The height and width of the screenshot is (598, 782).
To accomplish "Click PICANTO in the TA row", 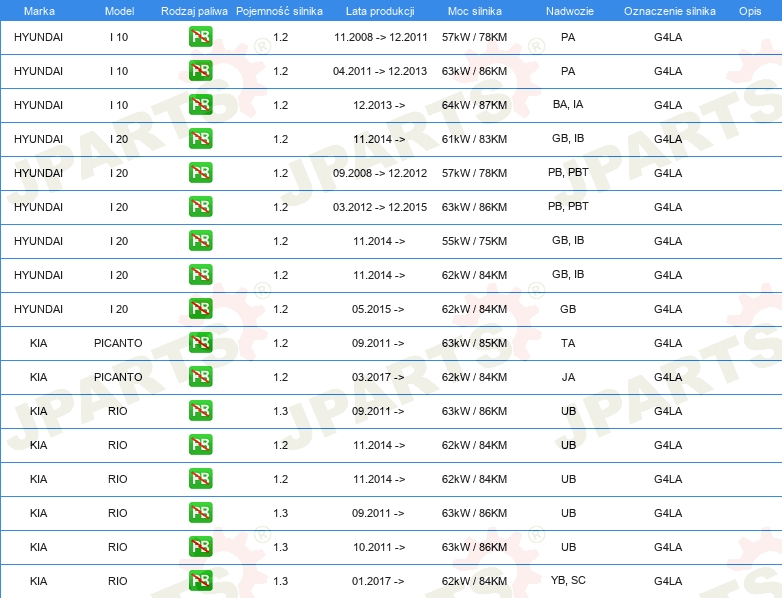I will click(118, 343).
